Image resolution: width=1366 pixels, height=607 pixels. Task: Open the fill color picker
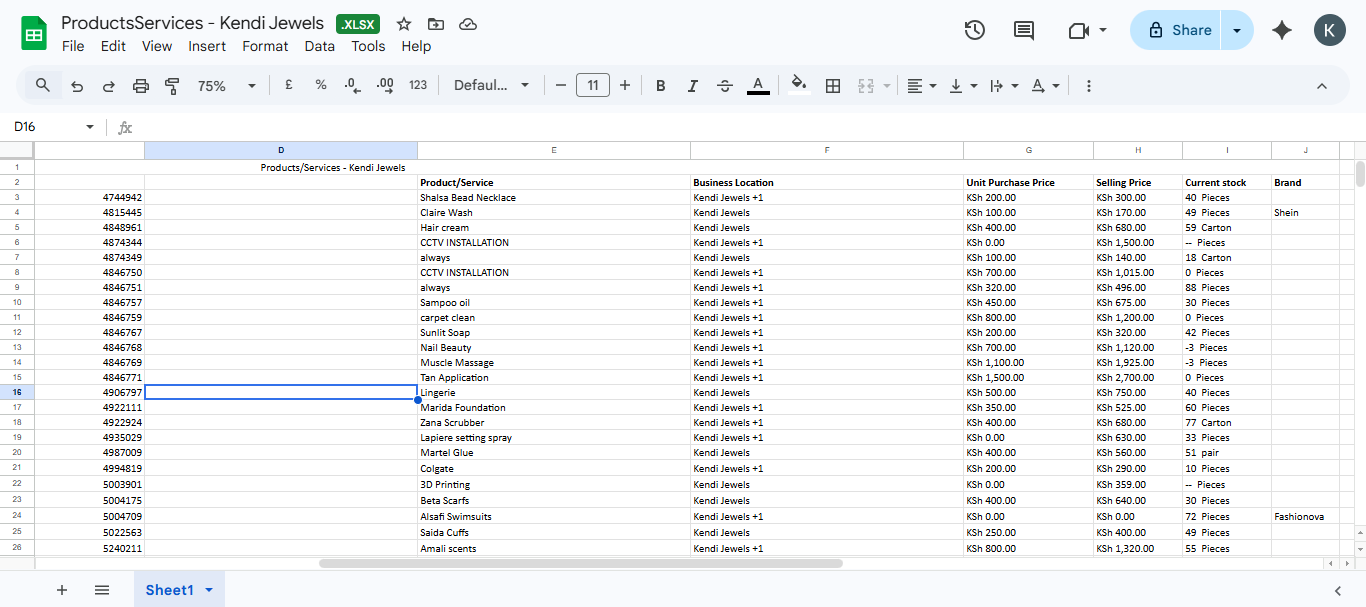(x=798, y=86)
